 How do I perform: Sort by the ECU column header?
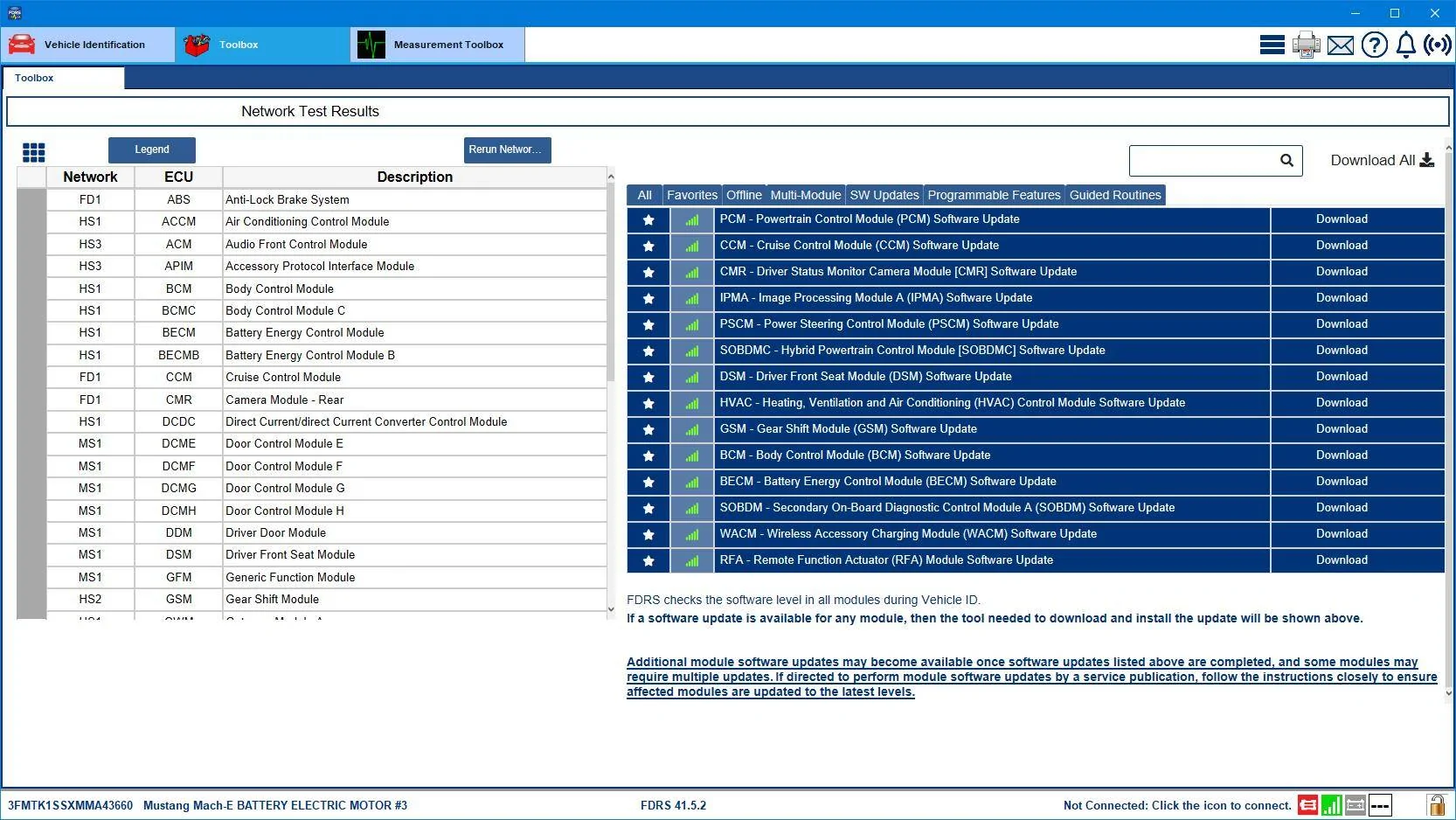pos(178,177)
